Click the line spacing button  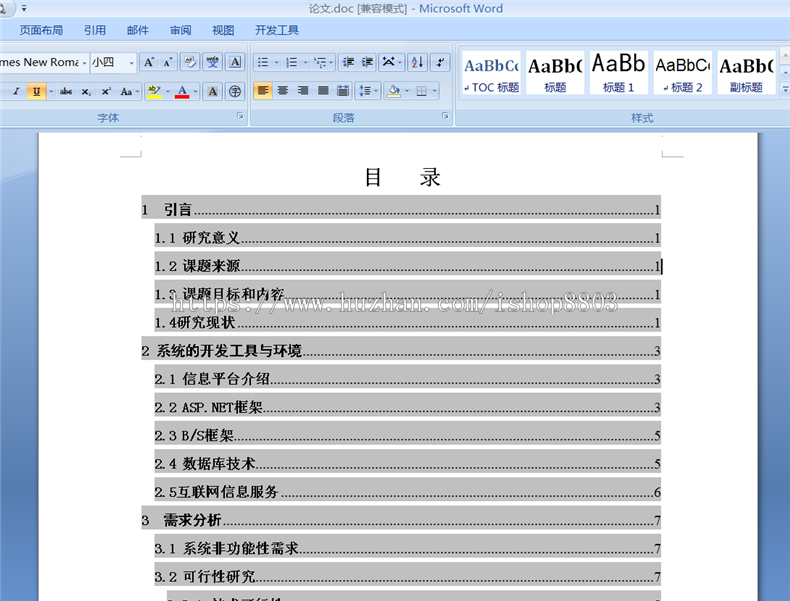tap(365, 91)
